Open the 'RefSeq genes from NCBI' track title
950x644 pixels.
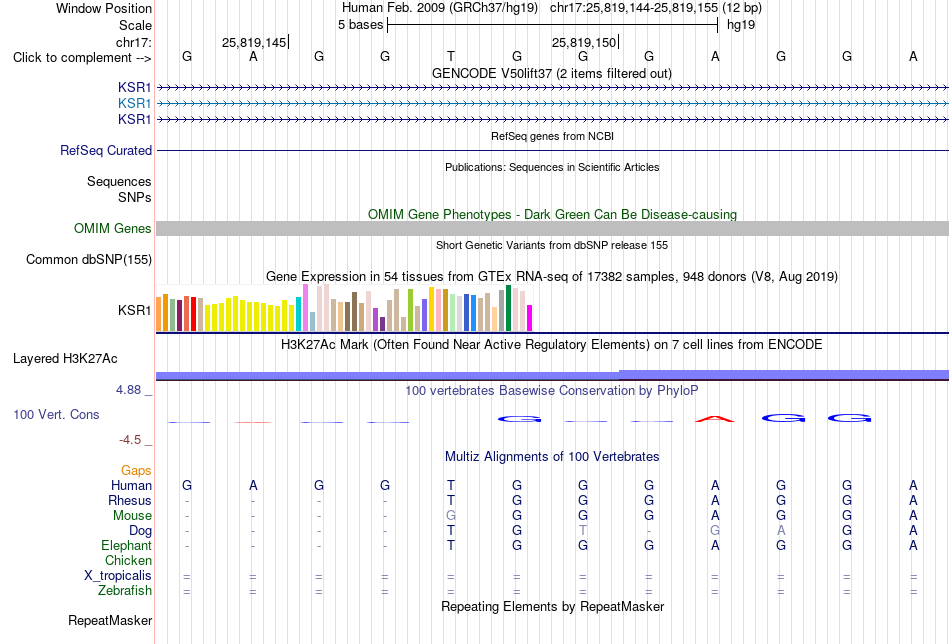[552, 136]
